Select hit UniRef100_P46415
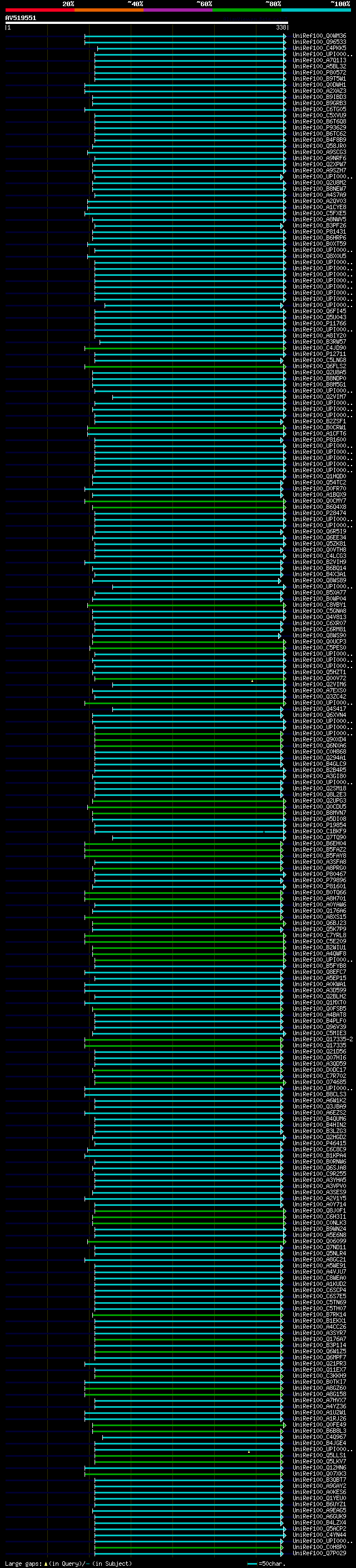This screenshot has height=1568, width=356. pos(319,1143)
